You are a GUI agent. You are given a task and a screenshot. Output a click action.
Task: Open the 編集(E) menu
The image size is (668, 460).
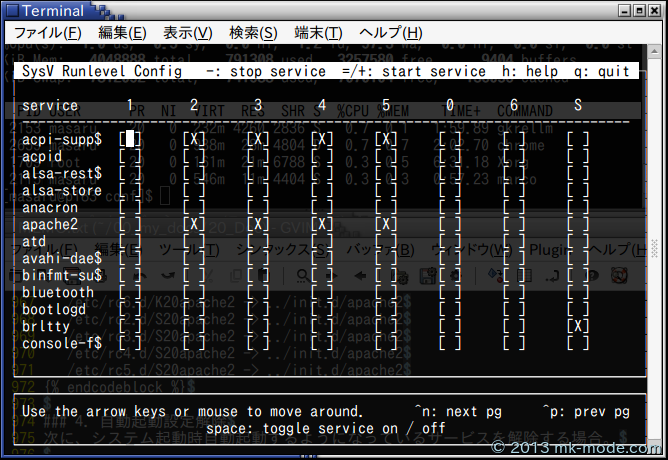click(x=122, y=33)
